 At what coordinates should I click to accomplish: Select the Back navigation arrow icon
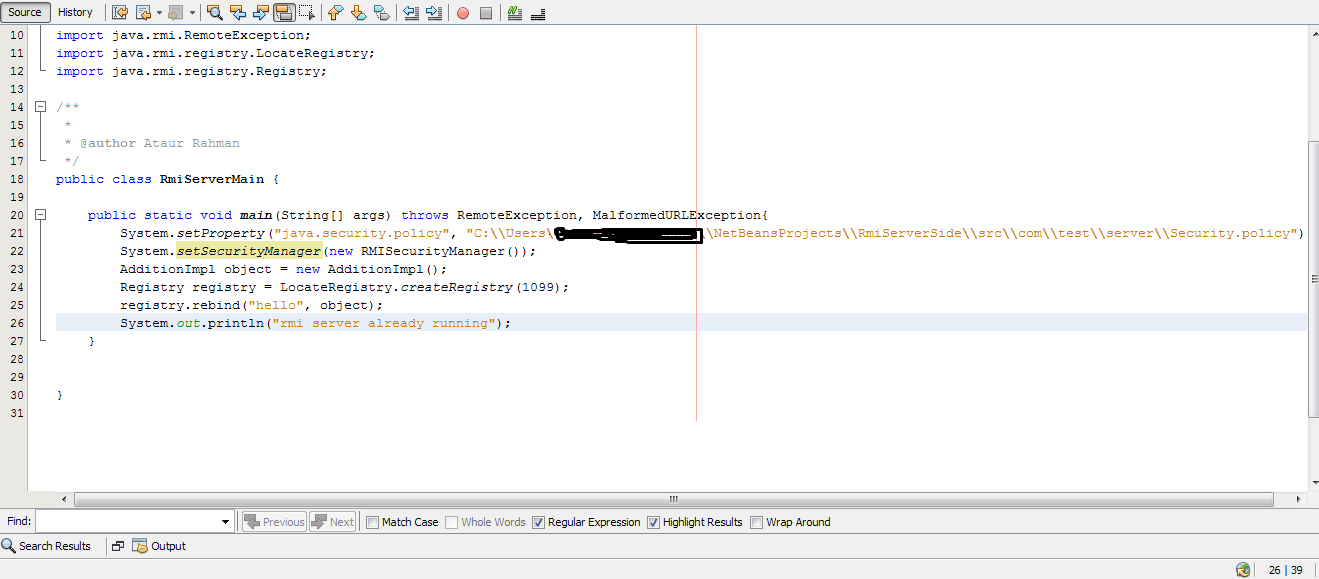pos(143,12)
